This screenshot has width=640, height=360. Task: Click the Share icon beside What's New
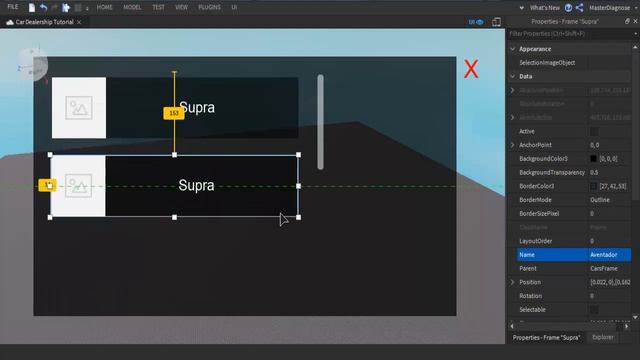(x=579, y=7)
